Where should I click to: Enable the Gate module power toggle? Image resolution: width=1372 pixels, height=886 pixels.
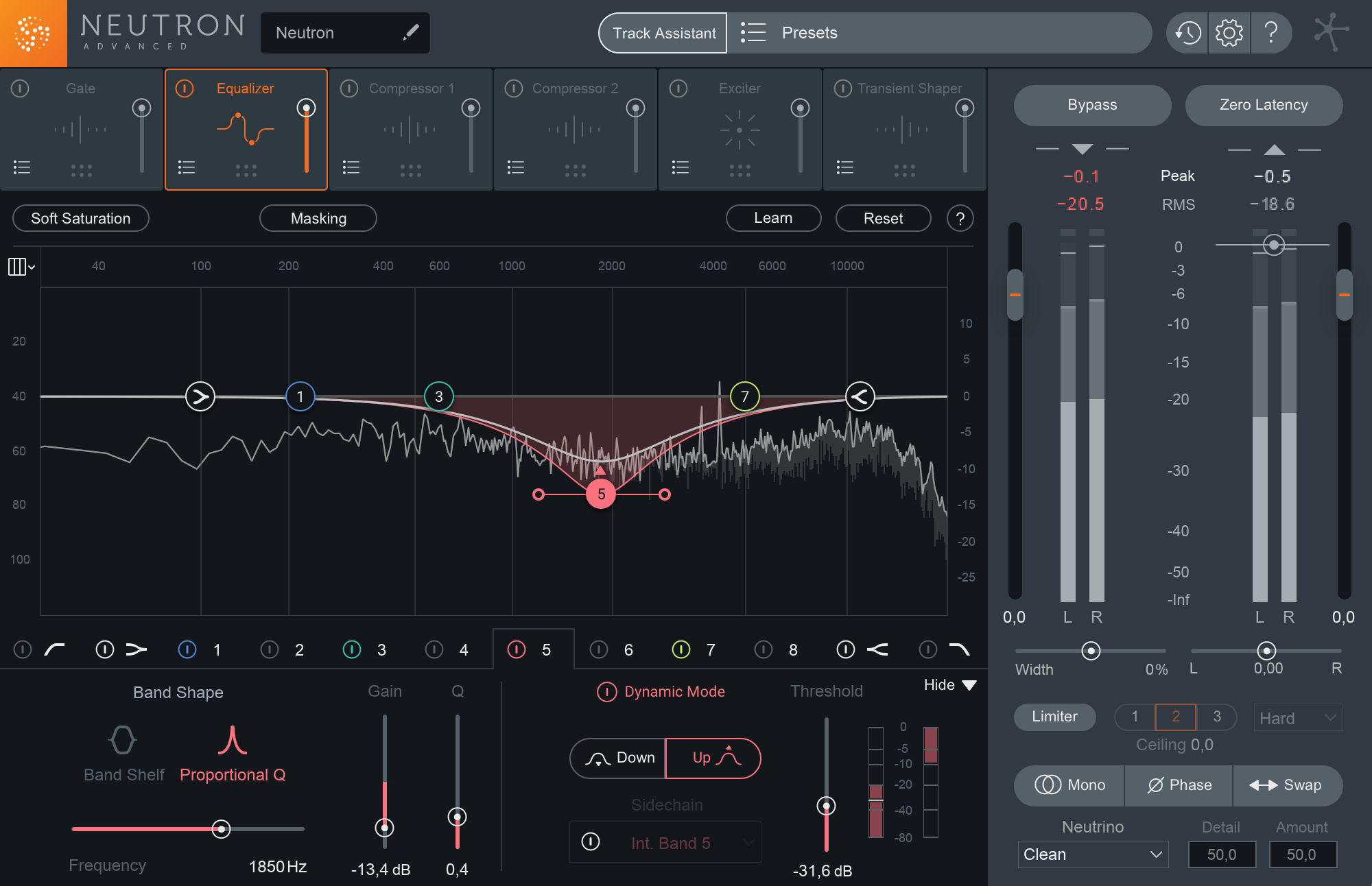(21, 88)
